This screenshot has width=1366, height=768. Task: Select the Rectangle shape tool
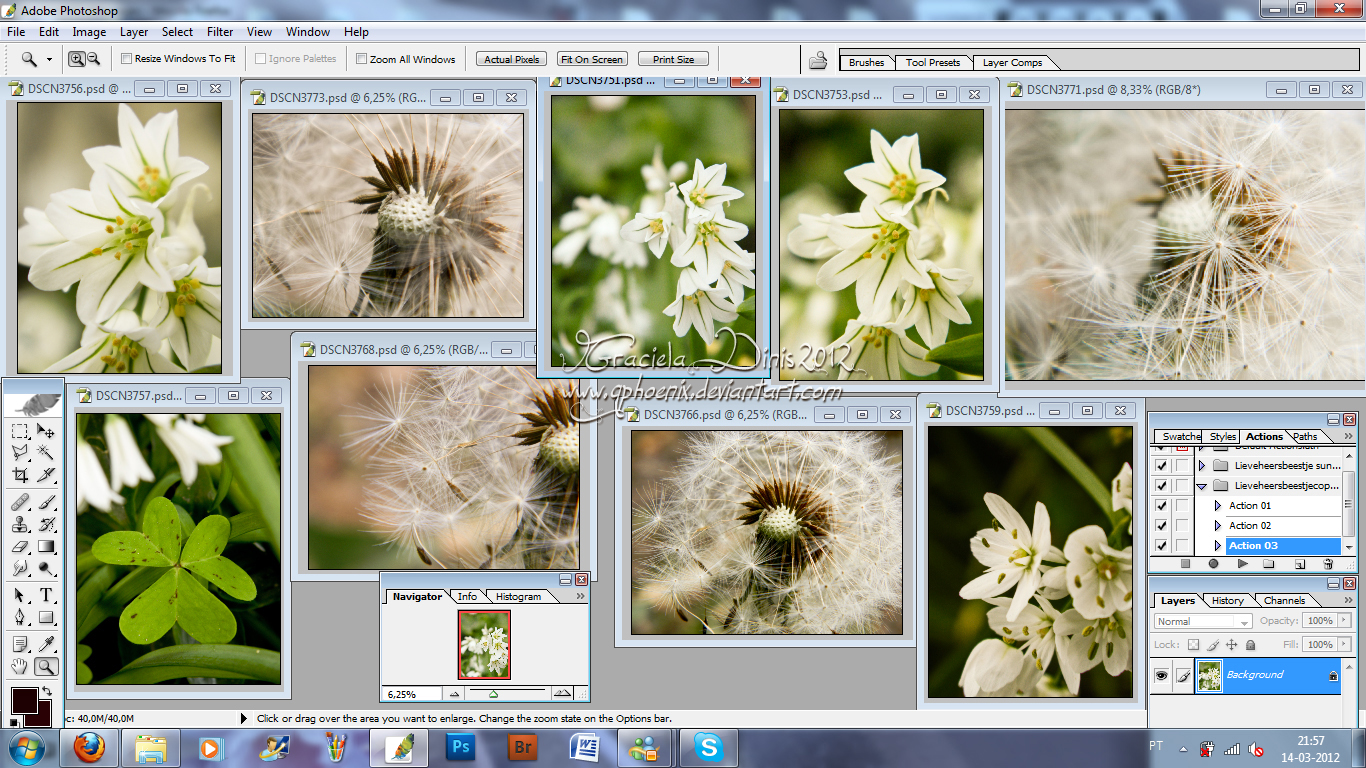[46, 617]
